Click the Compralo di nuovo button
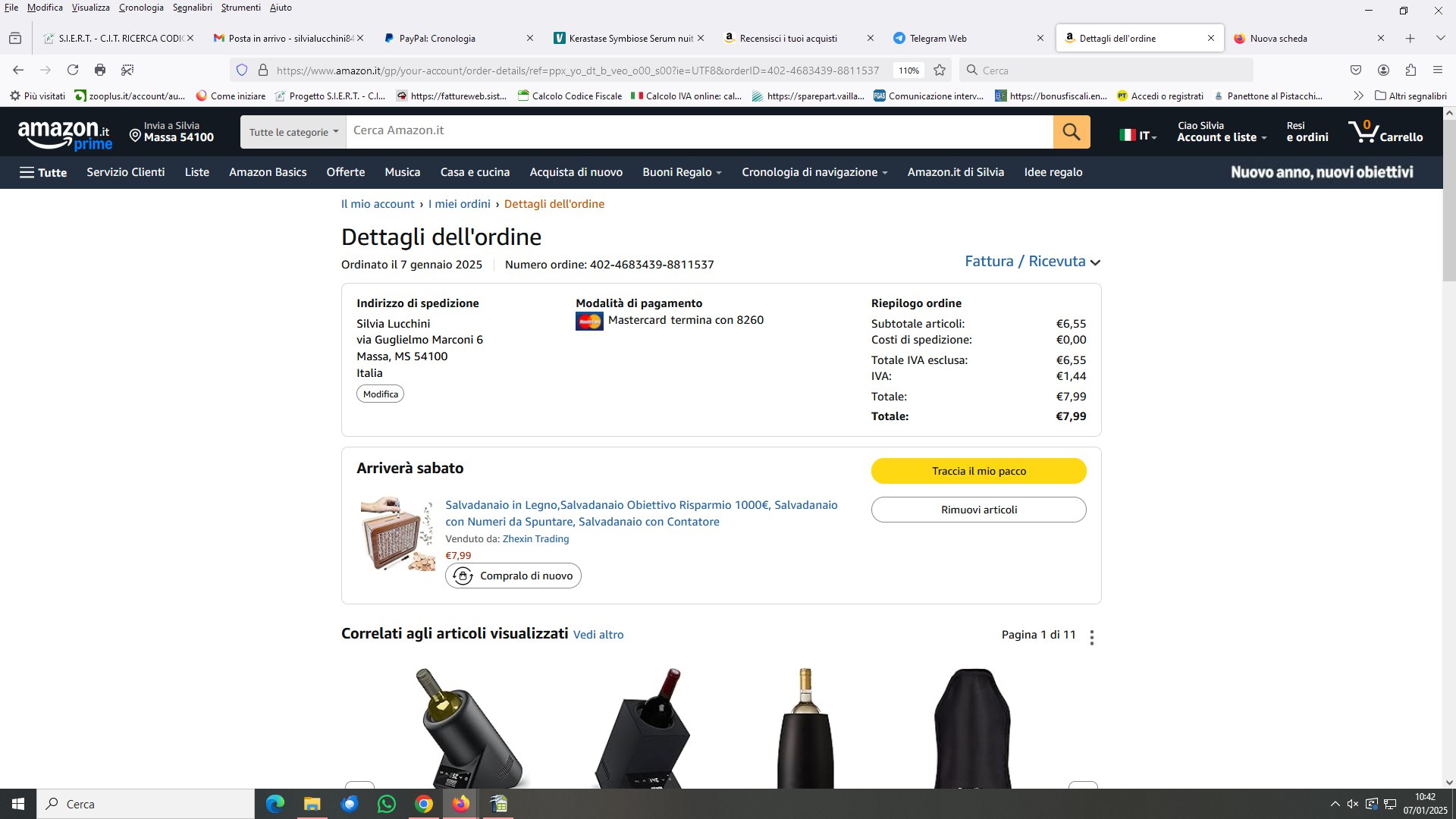1456x819 pixels. [513, 576]
